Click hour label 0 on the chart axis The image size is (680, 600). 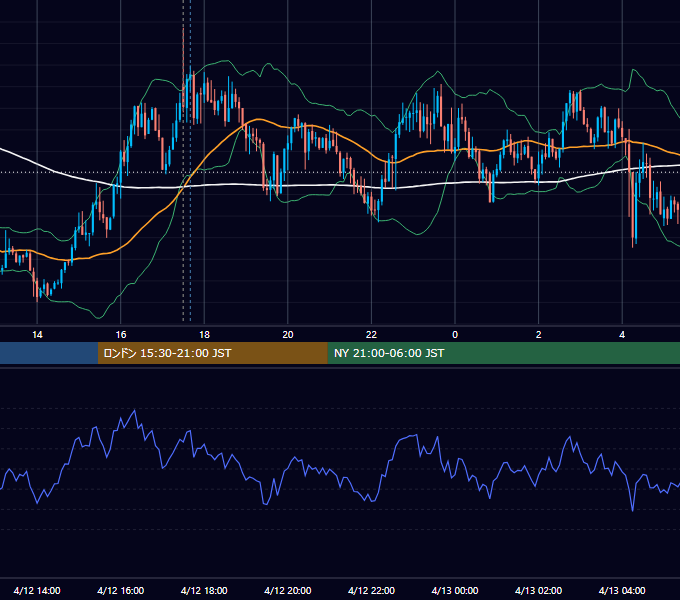point(455,335)
